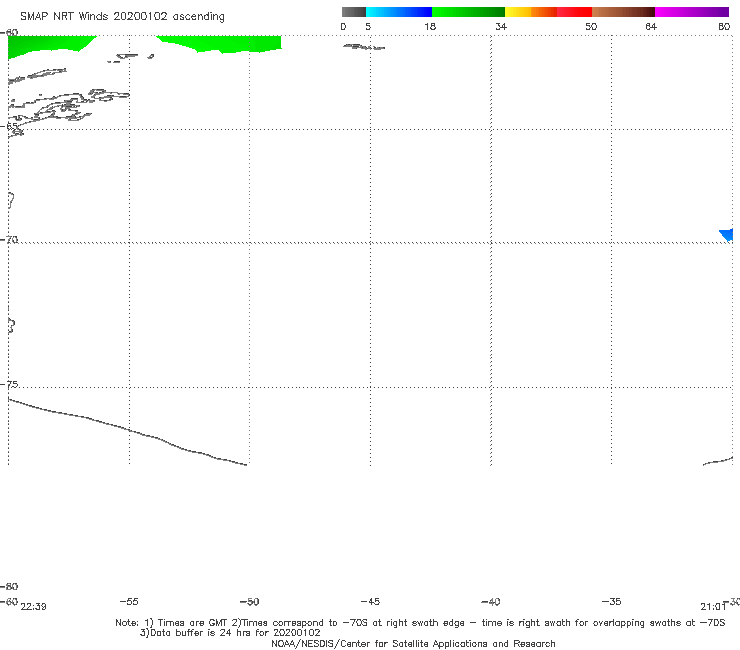The image size is (740, 650).
Task: Select the green segment of the color bar
Action: coord(468,12)
